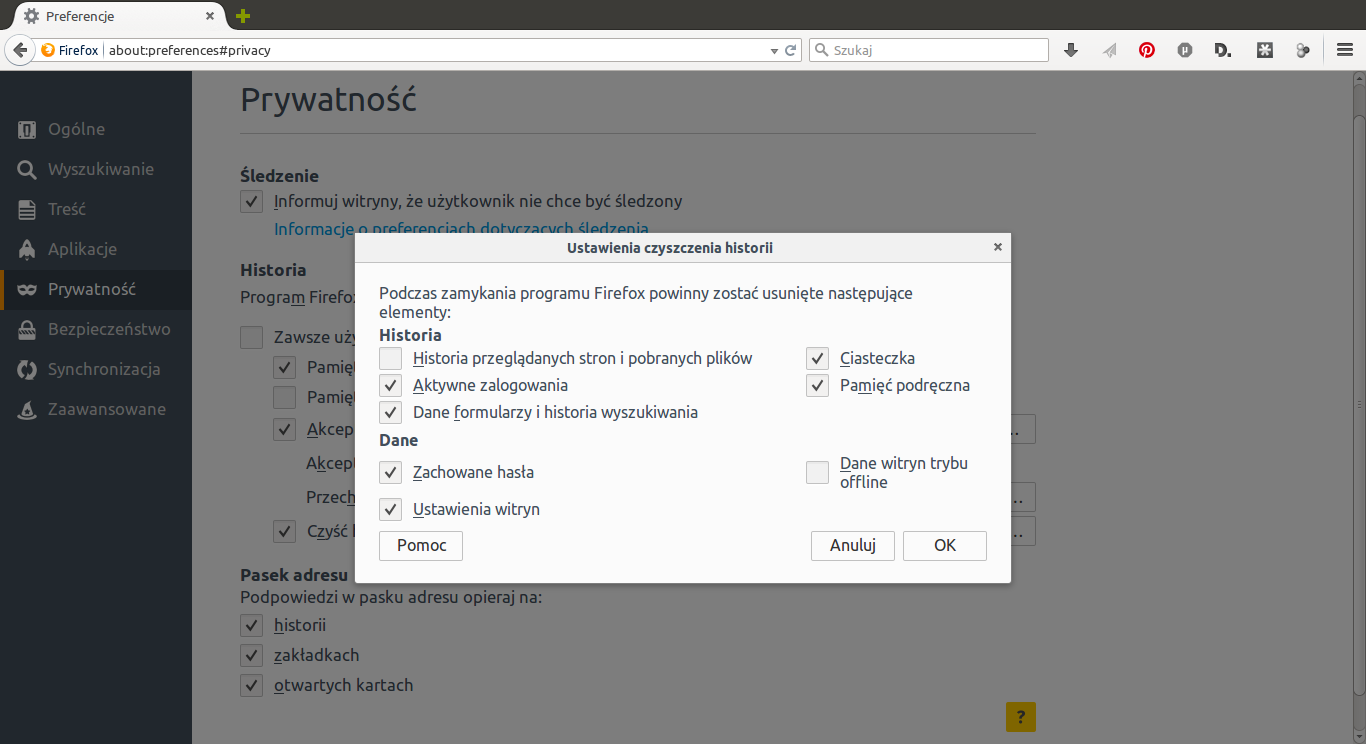
Task: Check Historia przeglądanych stron i pobranych plików
Action: (x=391, y=359)
